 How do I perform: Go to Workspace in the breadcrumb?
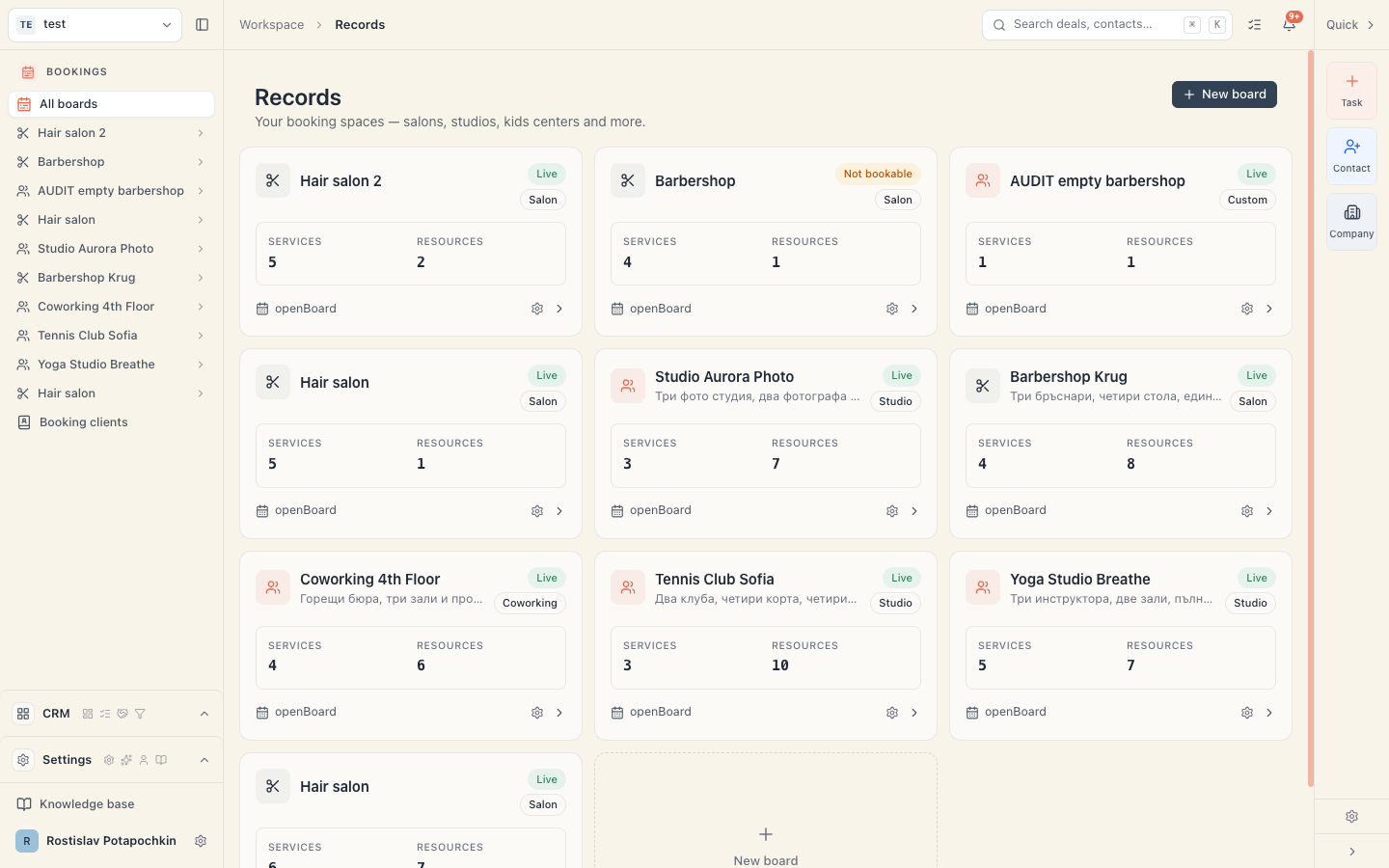tap(271, 25)
